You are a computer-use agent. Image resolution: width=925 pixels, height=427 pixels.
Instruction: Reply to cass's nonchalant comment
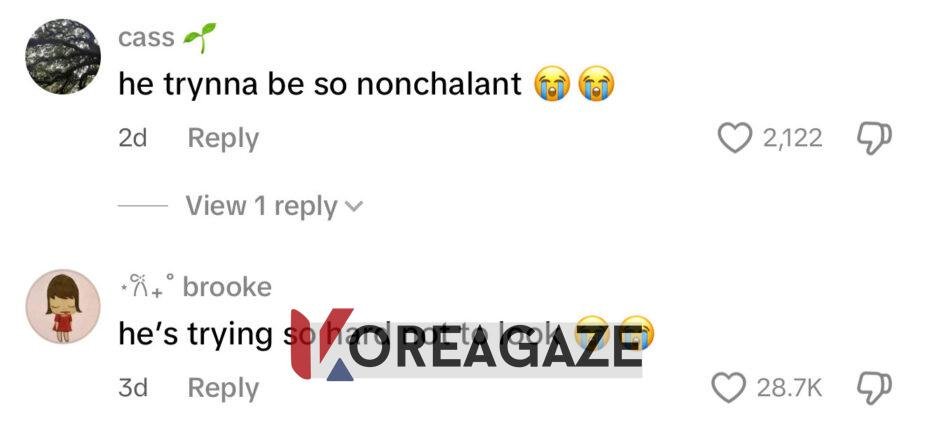click(x=223, y=139)
